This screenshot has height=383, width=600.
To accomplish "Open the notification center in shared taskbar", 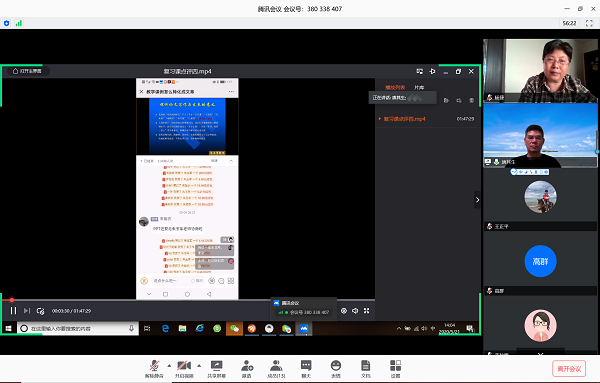I will tap(470, 328).
